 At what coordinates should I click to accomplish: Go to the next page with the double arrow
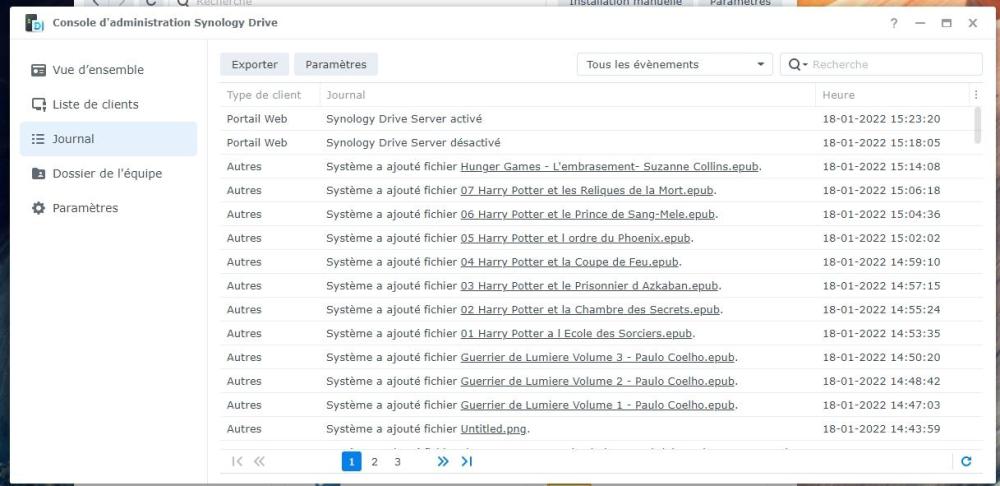(x=443, y=461)
